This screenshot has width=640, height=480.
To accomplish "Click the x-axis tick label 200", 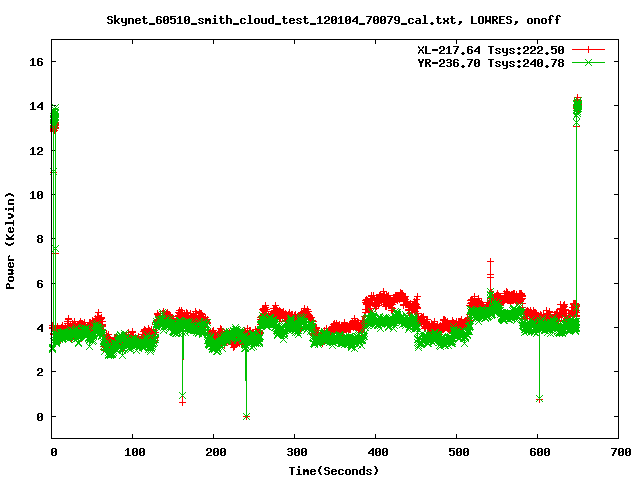I will [x=216, y=452].
